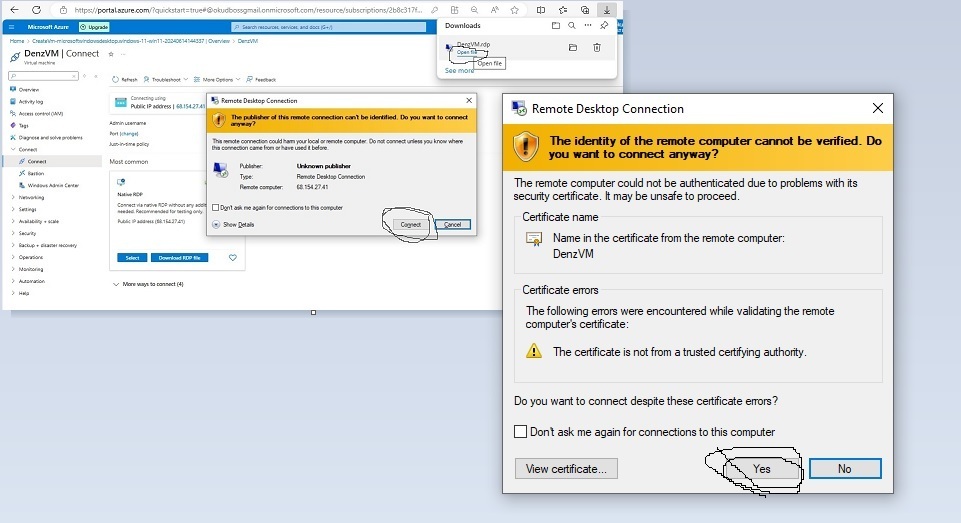Screen dimensions: 961x523
Task: Click the browser Back arrow
Action: pos(14,10)
